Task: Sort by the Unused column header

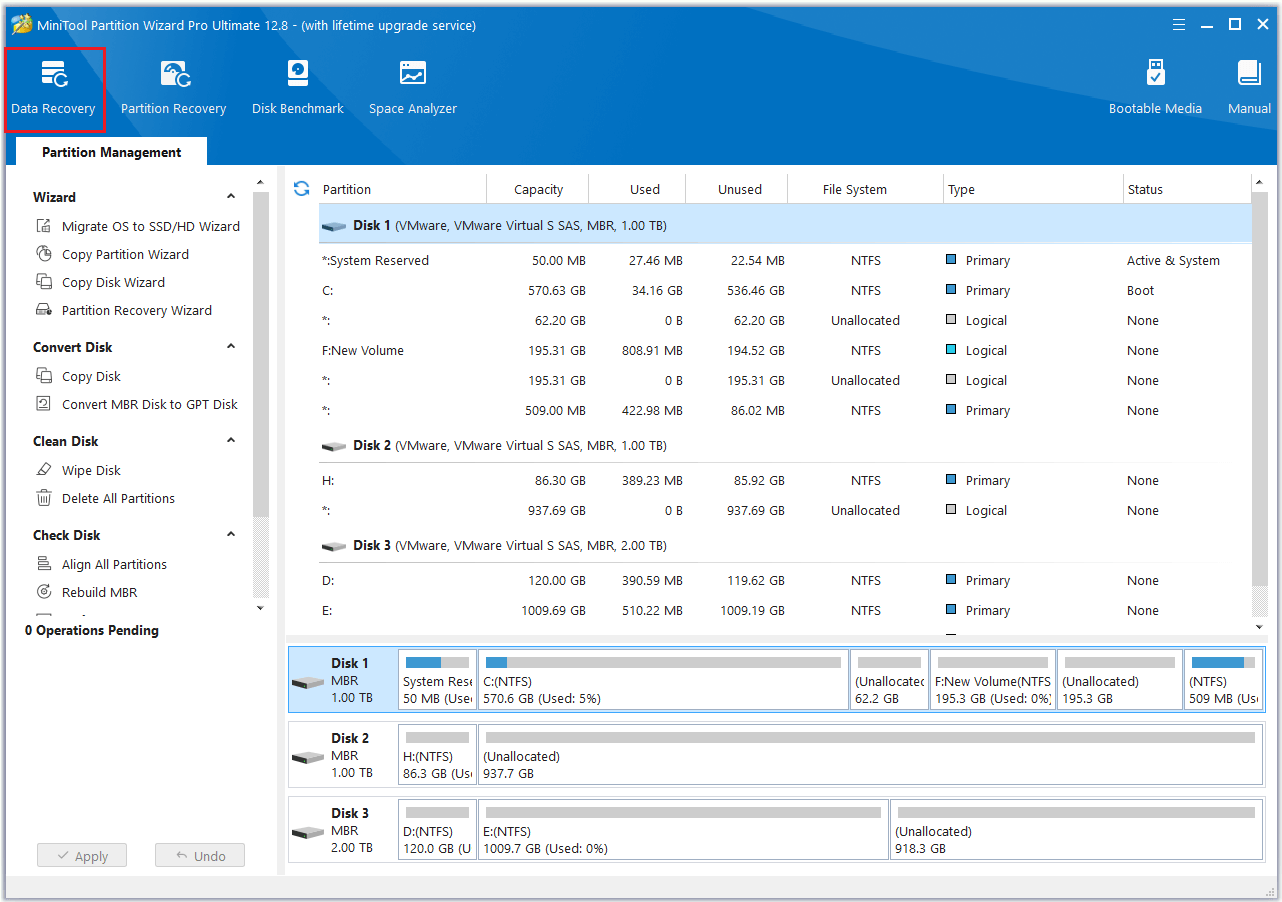Action: point(739,189)
